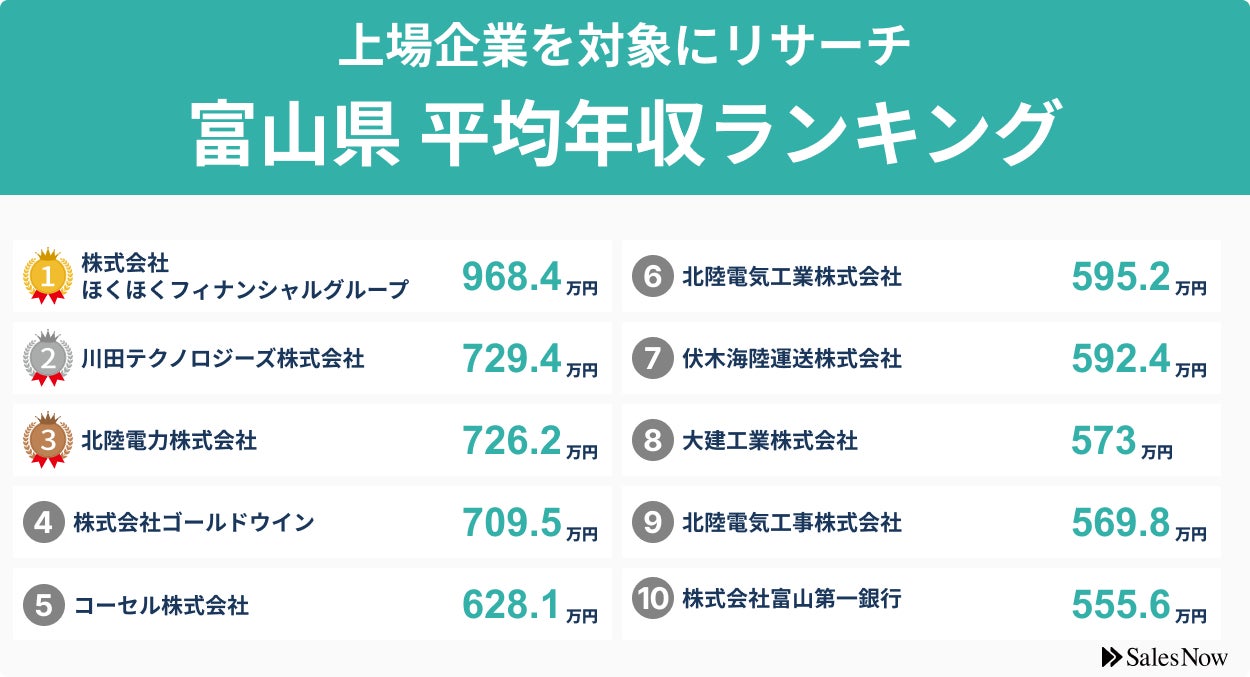The image size is (1250, 677).
Task: Select ほくほくフィナンシャルグループ company name
Action: coord(245,290)
